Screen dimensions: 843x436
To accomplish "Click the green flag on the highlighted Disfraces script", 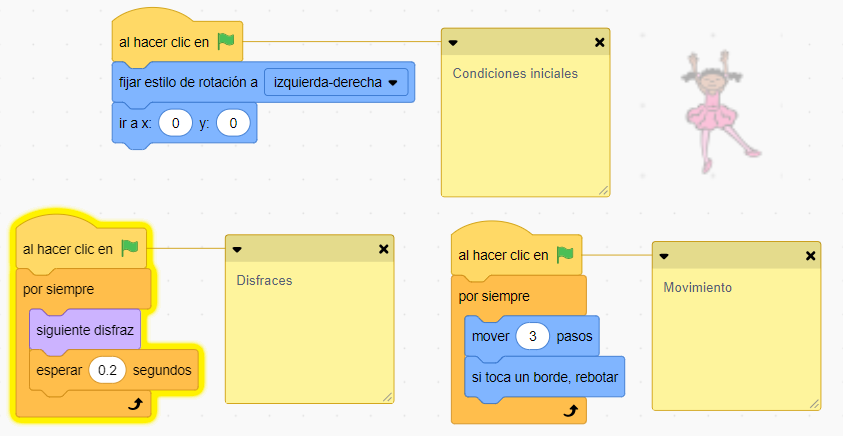I will coord(129,248).
